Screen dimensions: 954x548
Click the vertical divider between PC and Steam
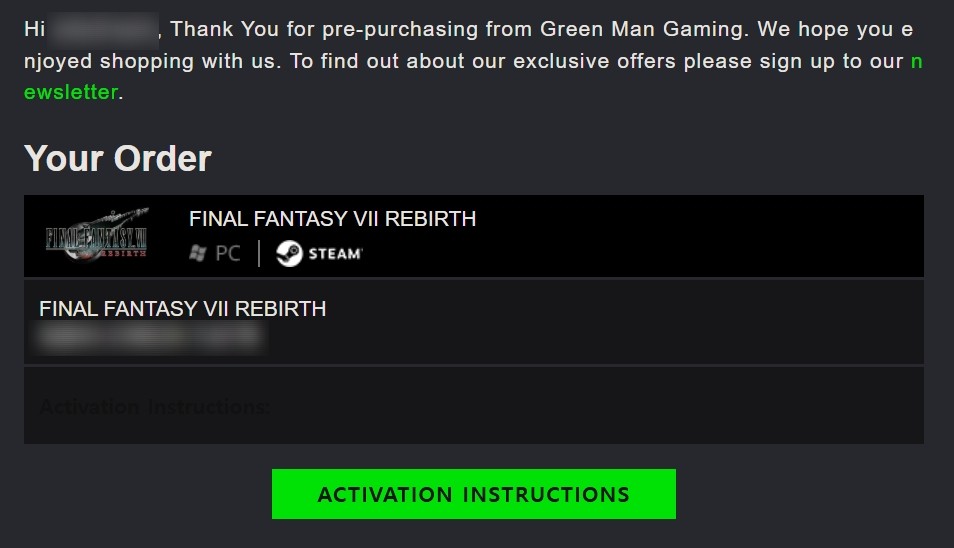[x=259, y=254]
